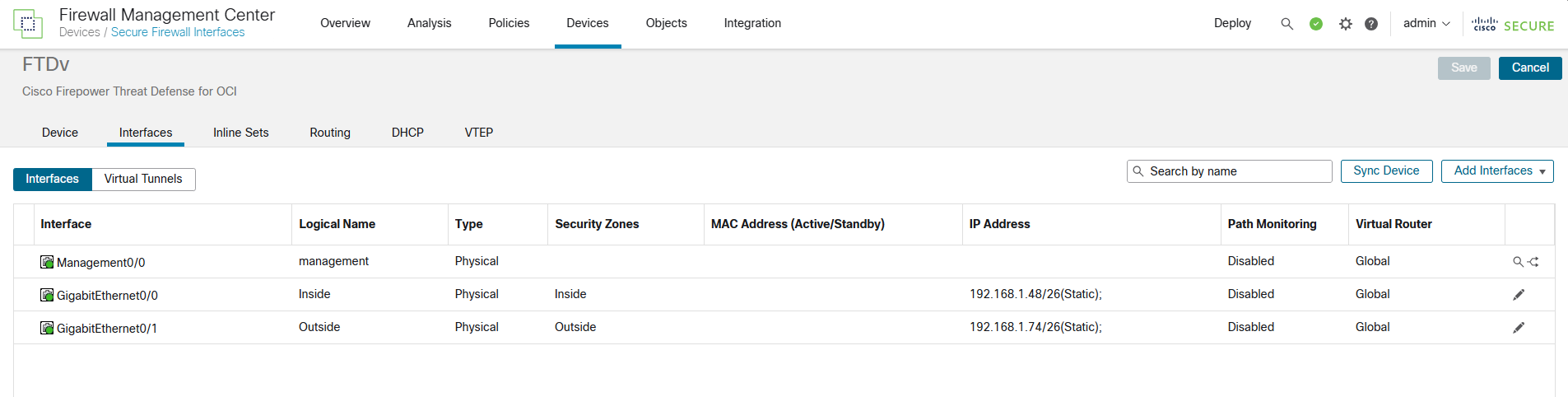Select the Interfaces toggle button
The height and width of the screenshot is (397, 1568).
53,179
